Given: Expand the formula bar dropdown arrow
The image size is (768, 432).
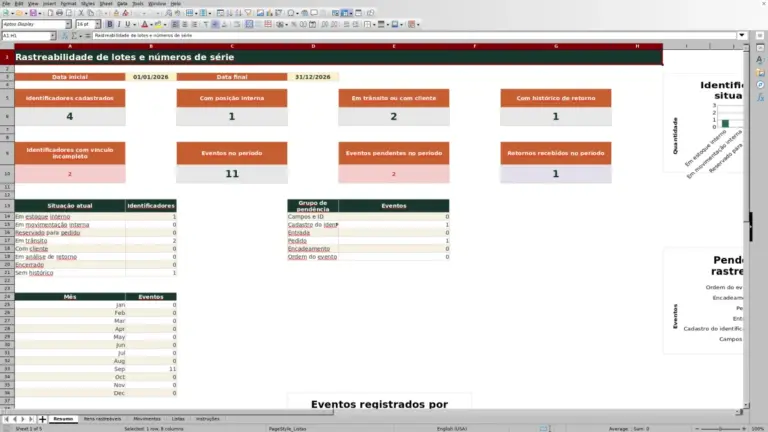Looking at the screenshot, I should 742,35.
